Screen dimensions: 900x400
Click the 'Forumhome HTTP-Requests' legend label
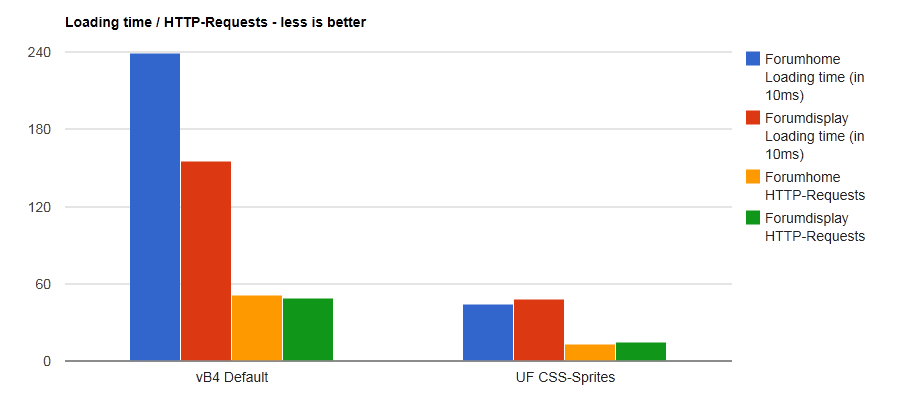click(x=814, y=186)
